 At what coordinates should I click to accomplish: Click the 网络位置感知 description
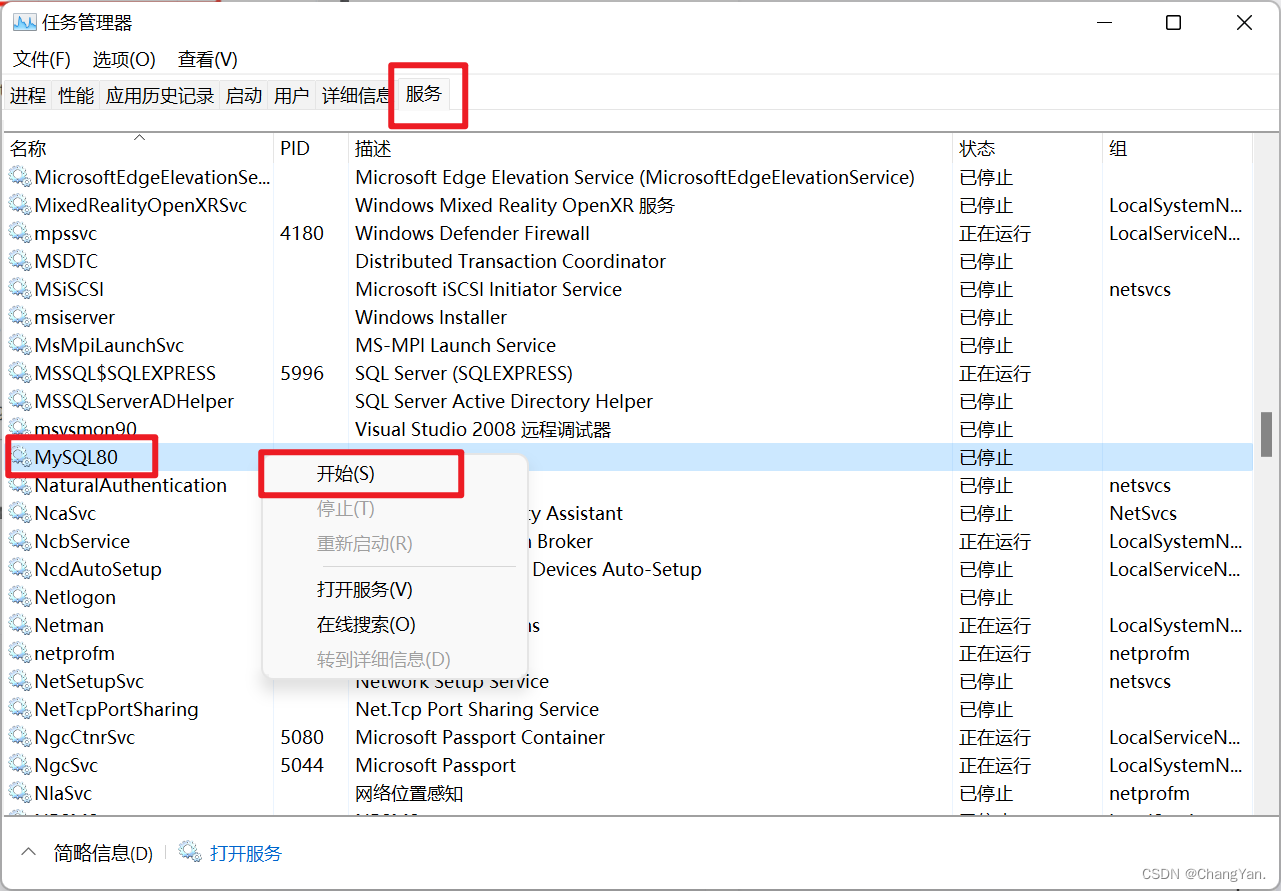pyautogui.click(x=409, y=794)
